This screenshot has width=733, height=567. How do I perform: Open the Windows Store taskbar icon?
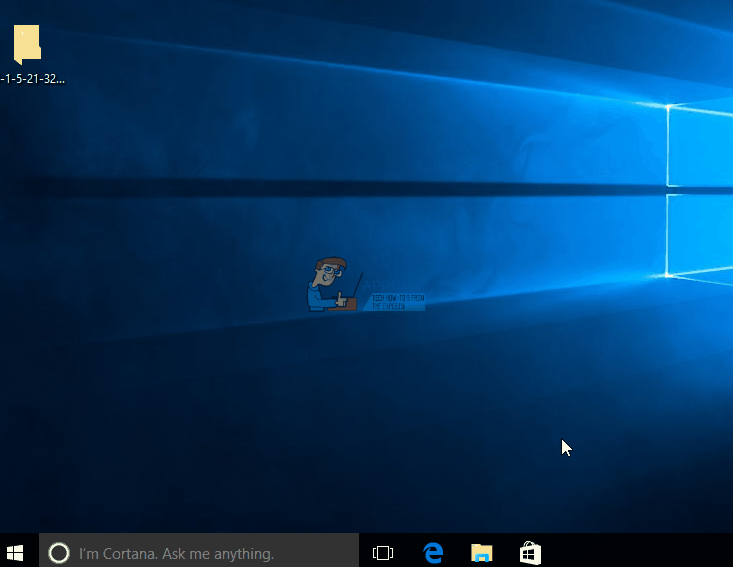point(531,553)
